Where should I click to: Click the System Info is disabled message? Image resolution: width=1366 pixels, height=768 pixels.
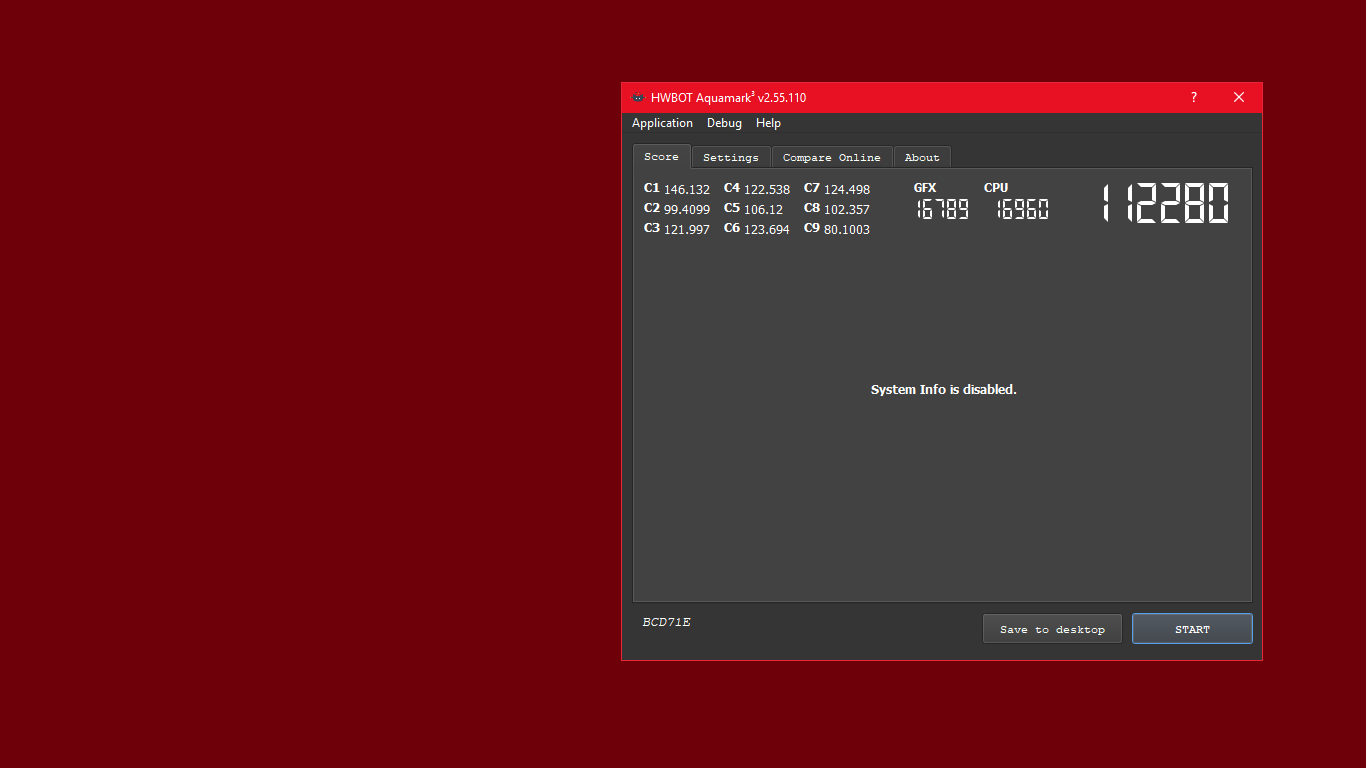(x=944, y=389)
